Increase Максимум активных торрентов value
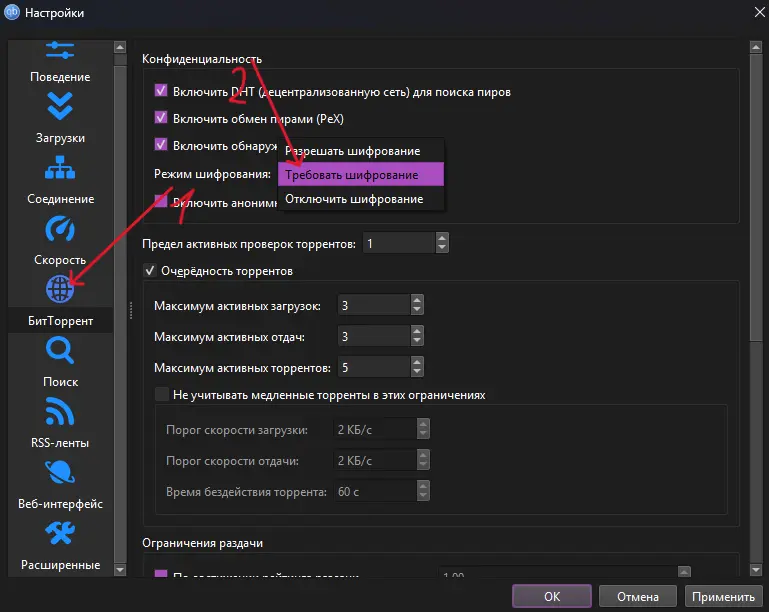 pyautogui.click(x=417, y=361)
